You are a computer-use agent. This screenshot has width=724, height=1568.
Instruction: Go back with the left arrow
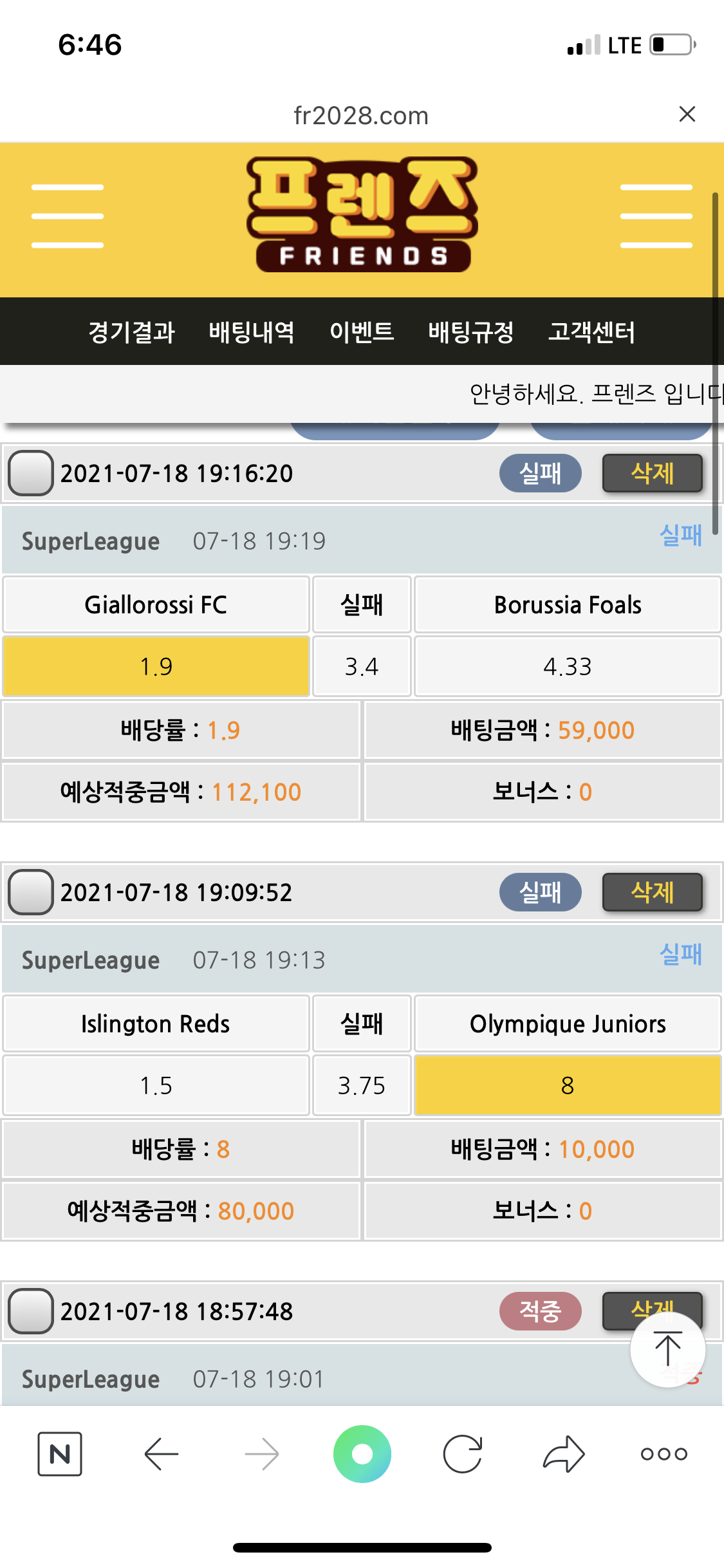[x=161, y=1453]
